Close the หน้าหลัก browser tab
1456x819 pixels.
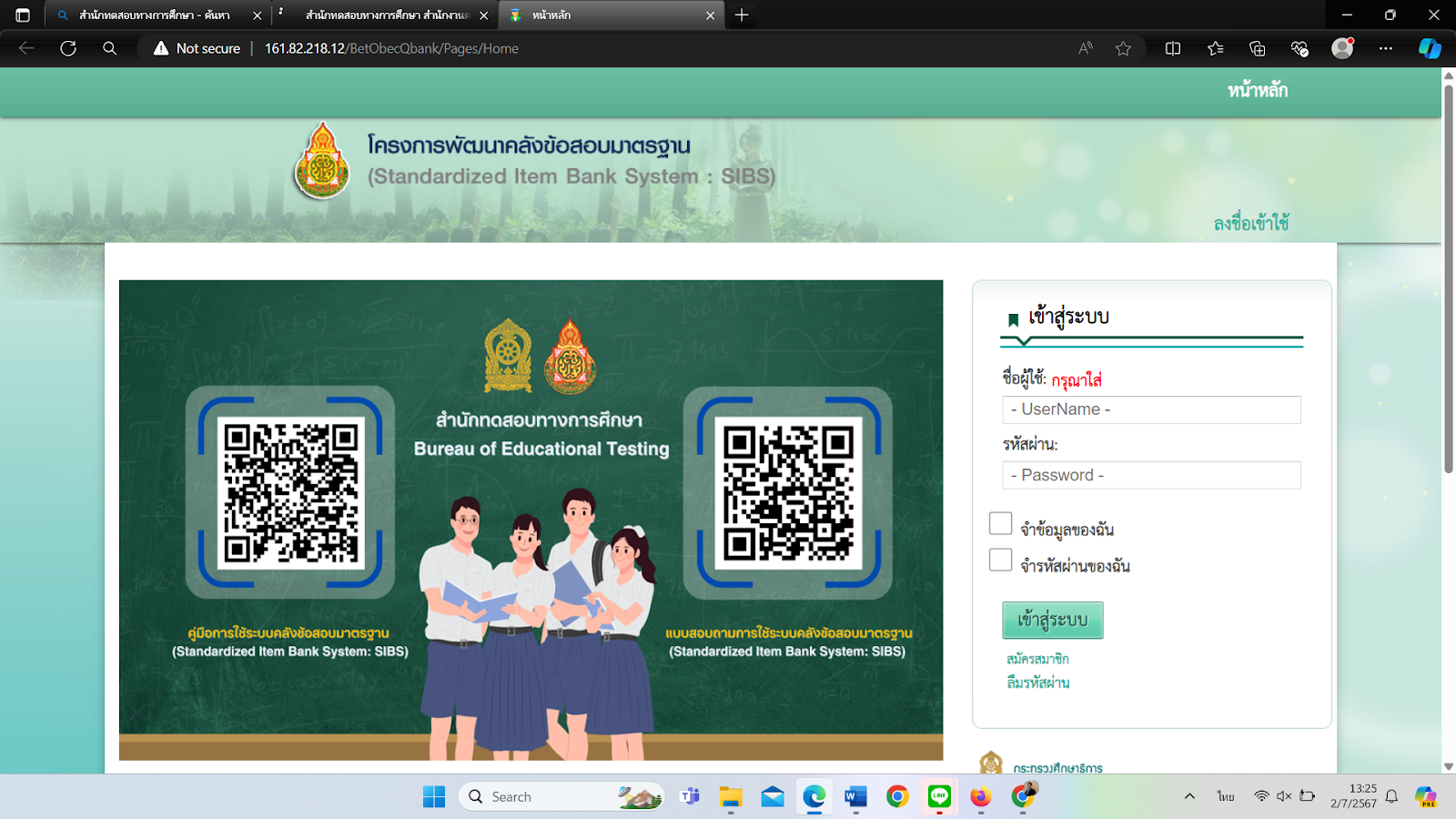[x=711, y=15]
